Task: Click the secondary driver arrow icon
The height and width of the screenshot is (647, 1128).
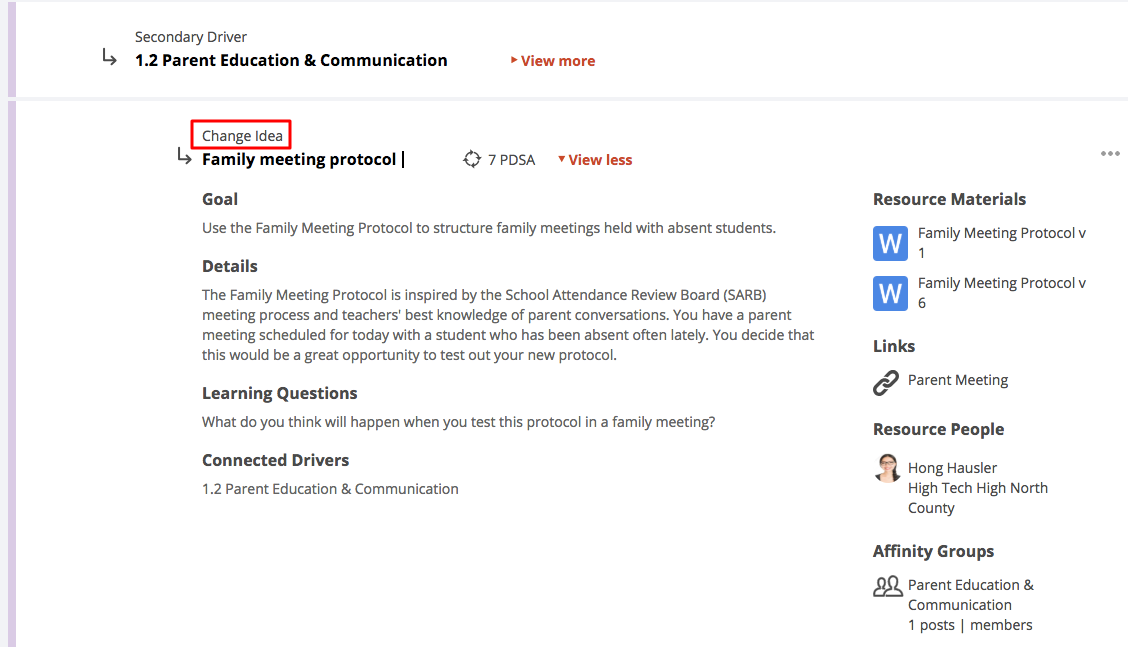Action: click(109, 56)
